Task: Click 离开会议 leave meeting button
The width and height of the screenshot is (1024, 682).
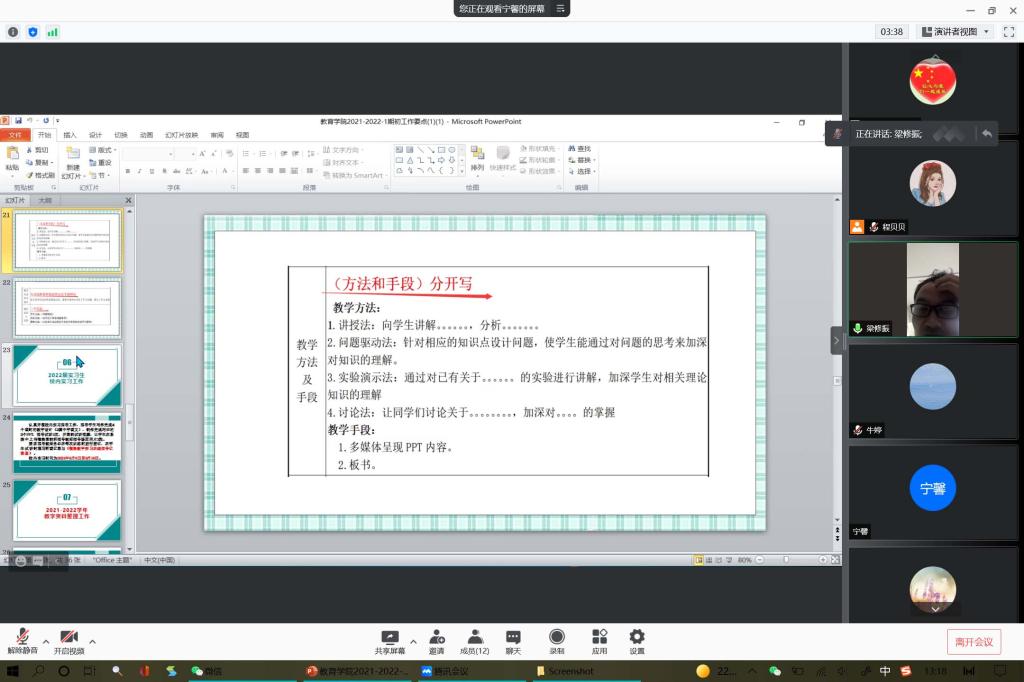Action: coord(973,642)
